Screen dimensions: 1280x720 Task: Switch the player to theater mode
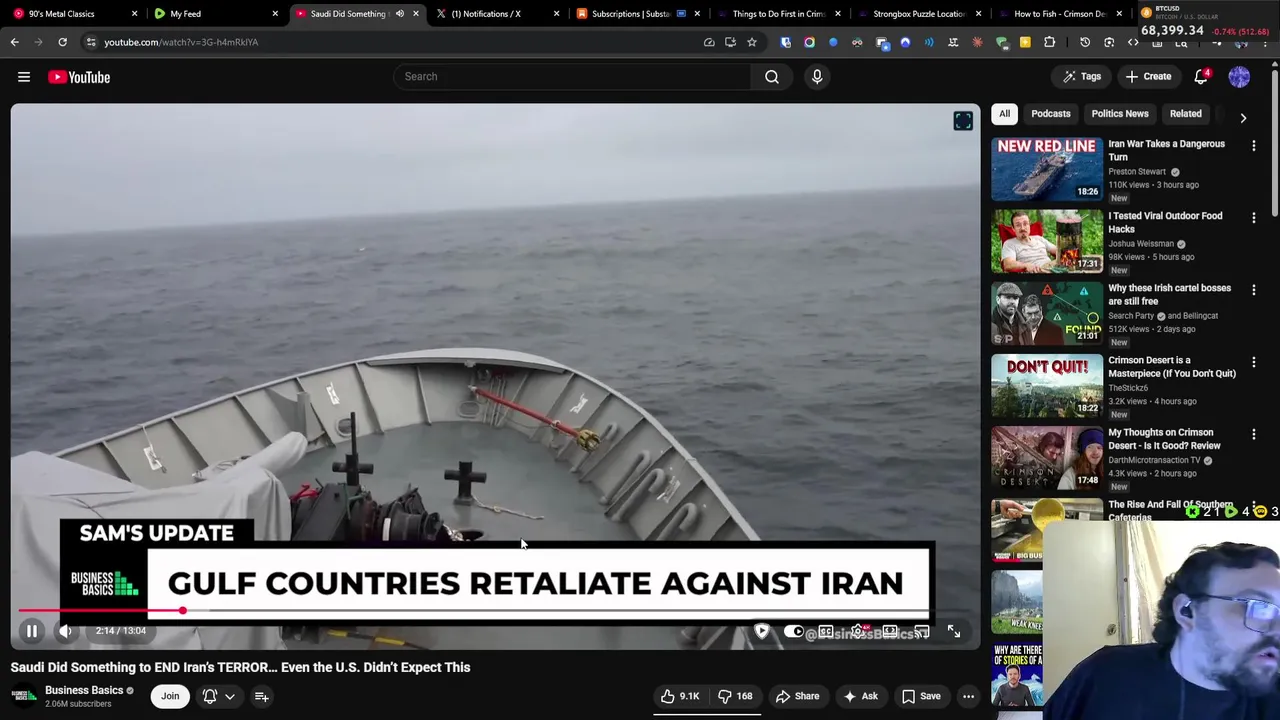click(890, 632)
